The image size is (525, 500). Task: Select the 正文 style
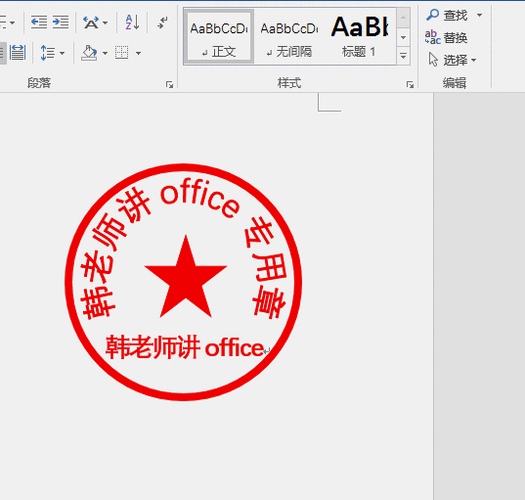click(219, 37)
